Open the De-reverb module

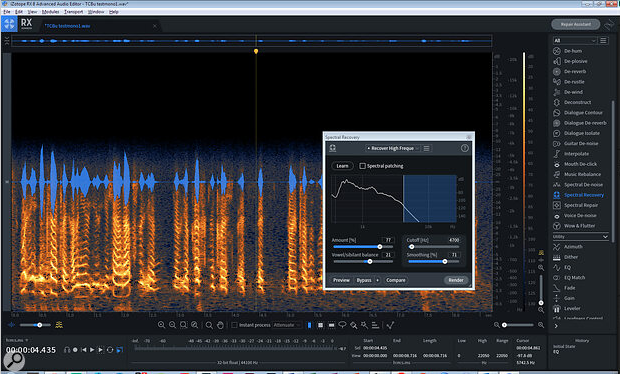click(x=575, y=72)
